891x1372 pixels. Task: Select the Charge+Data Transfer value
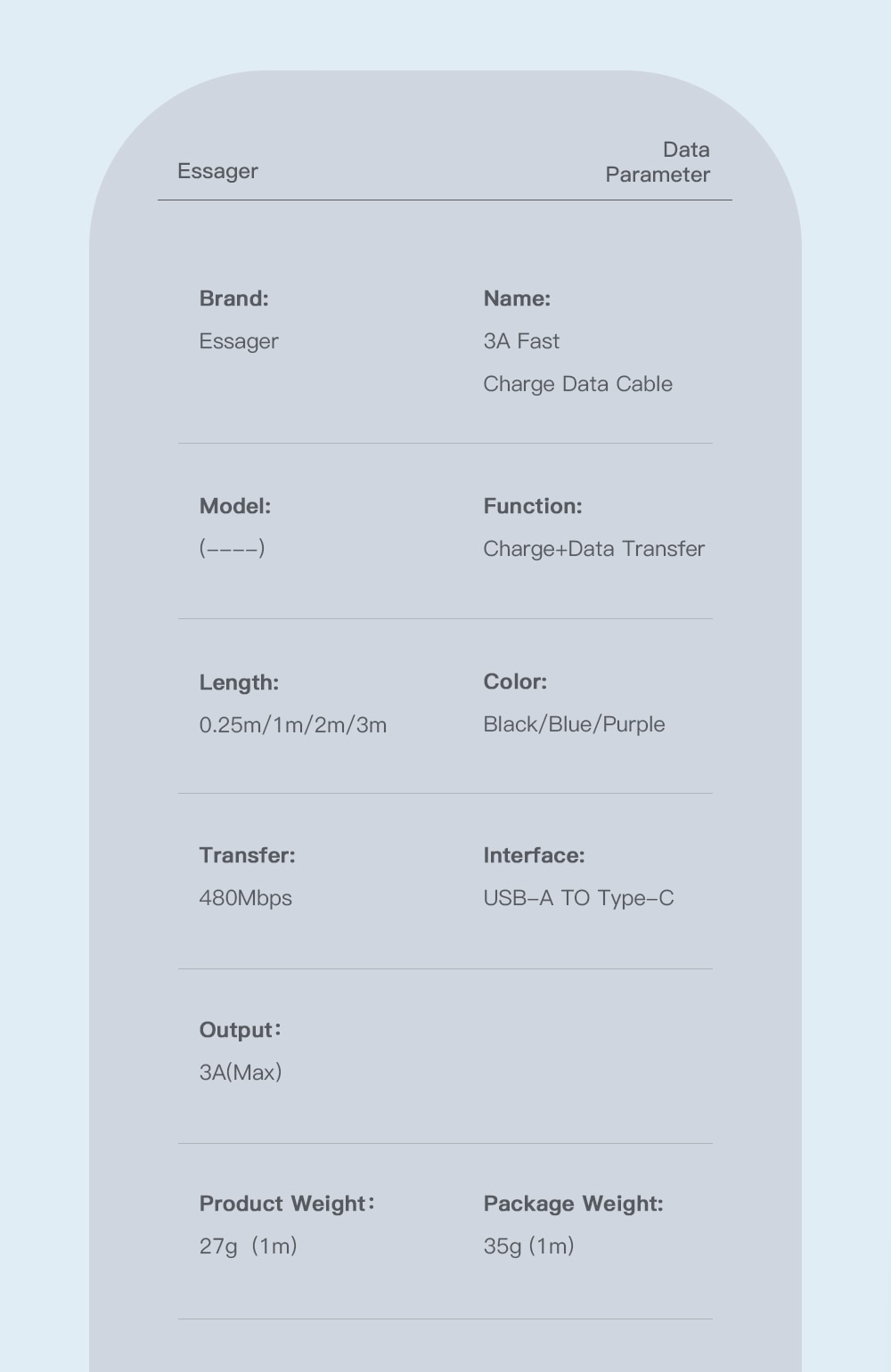(x=593, y=549)
